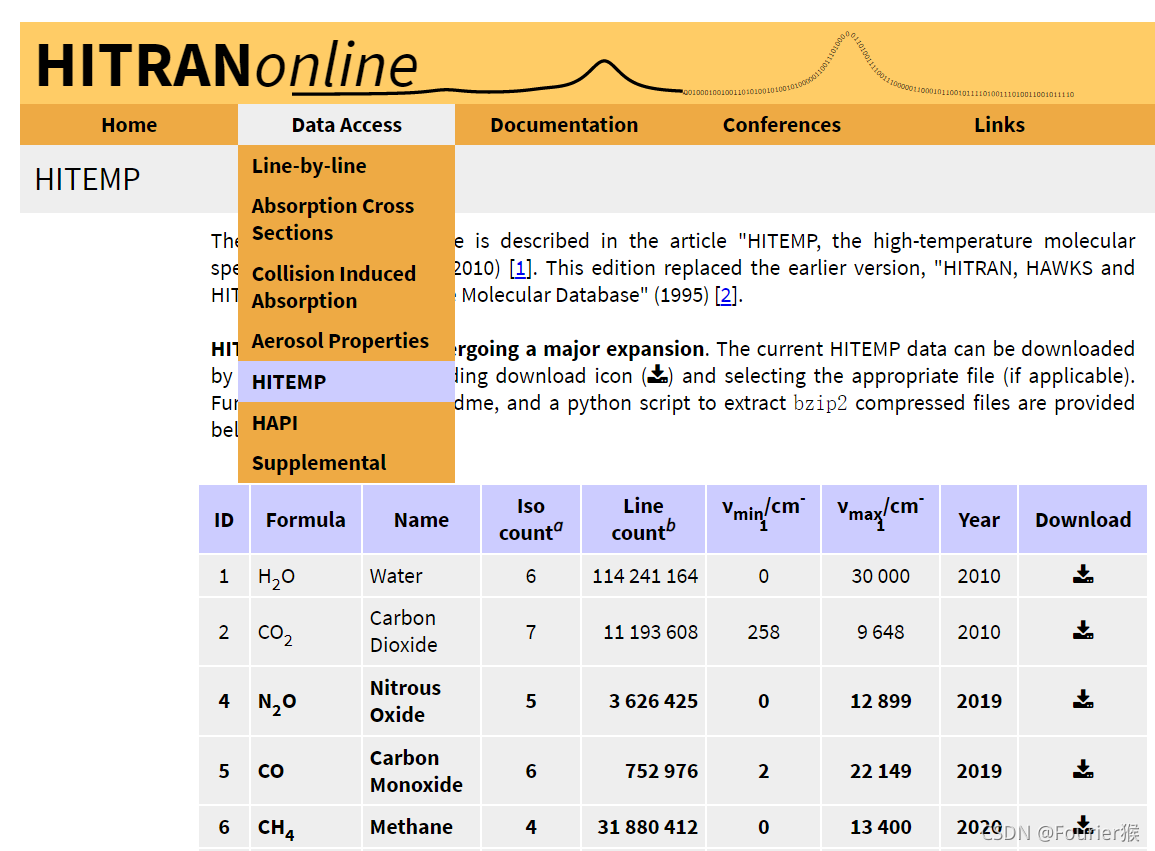Viewport: 1155px width, 851px height.
Task: Click vmax value 30 000
Action: click(x=880, y=576)
